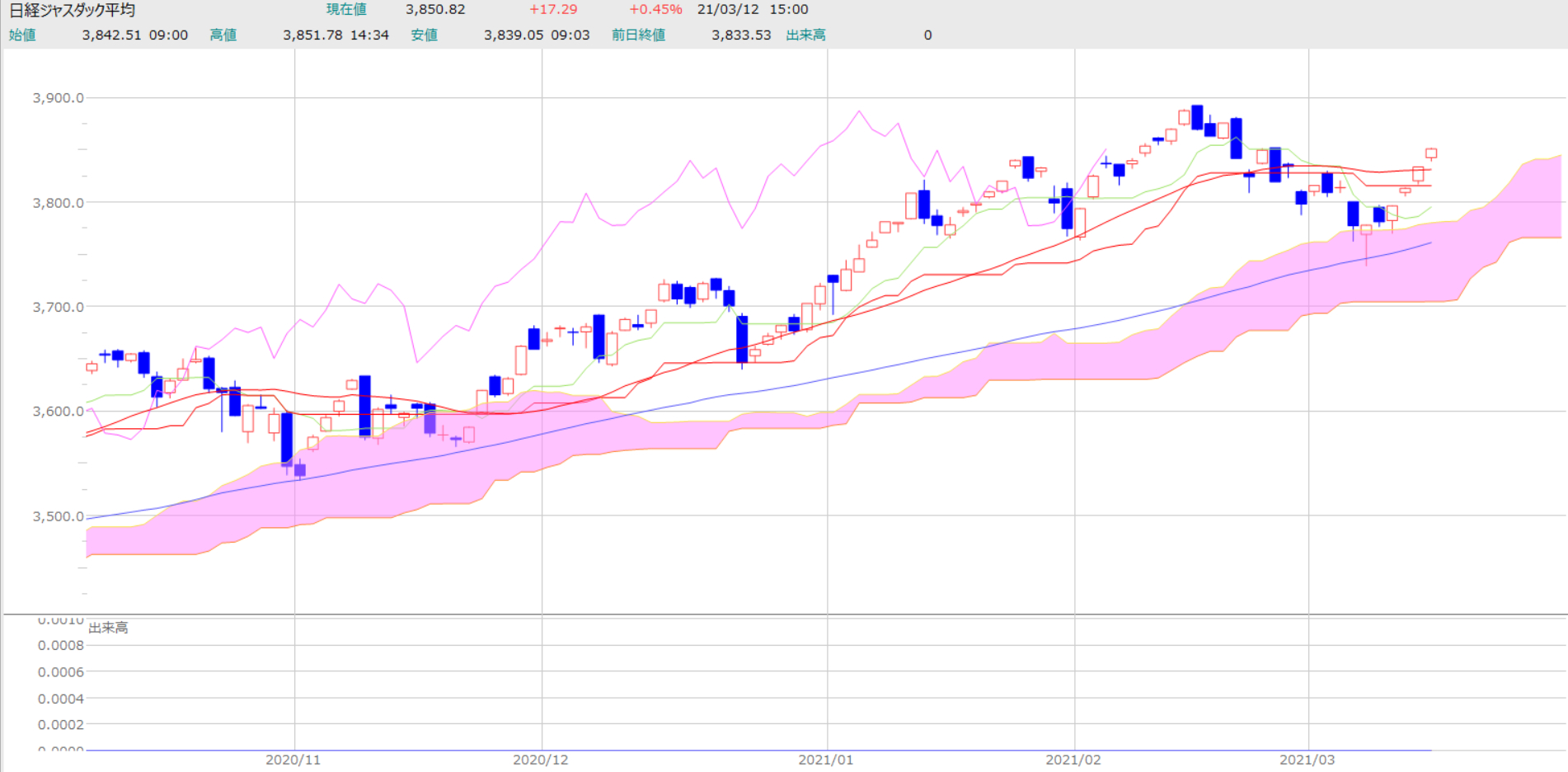Screen dimensions: 1568x772
Task: Select the 0.0002 volume axis label
Action: tap(61, 725)
